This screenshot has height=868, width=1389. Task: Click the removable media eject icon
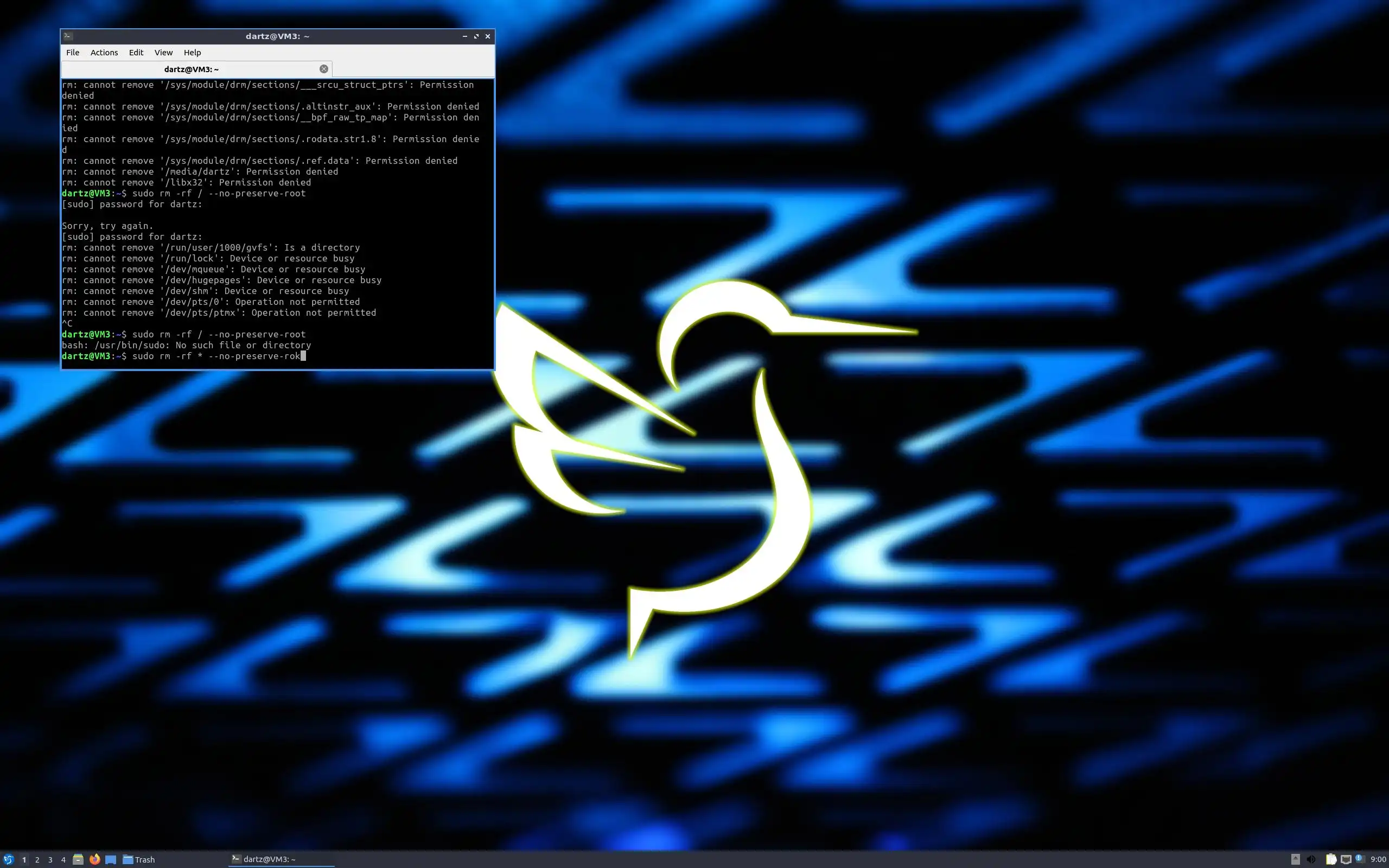tap(1296, 859)
